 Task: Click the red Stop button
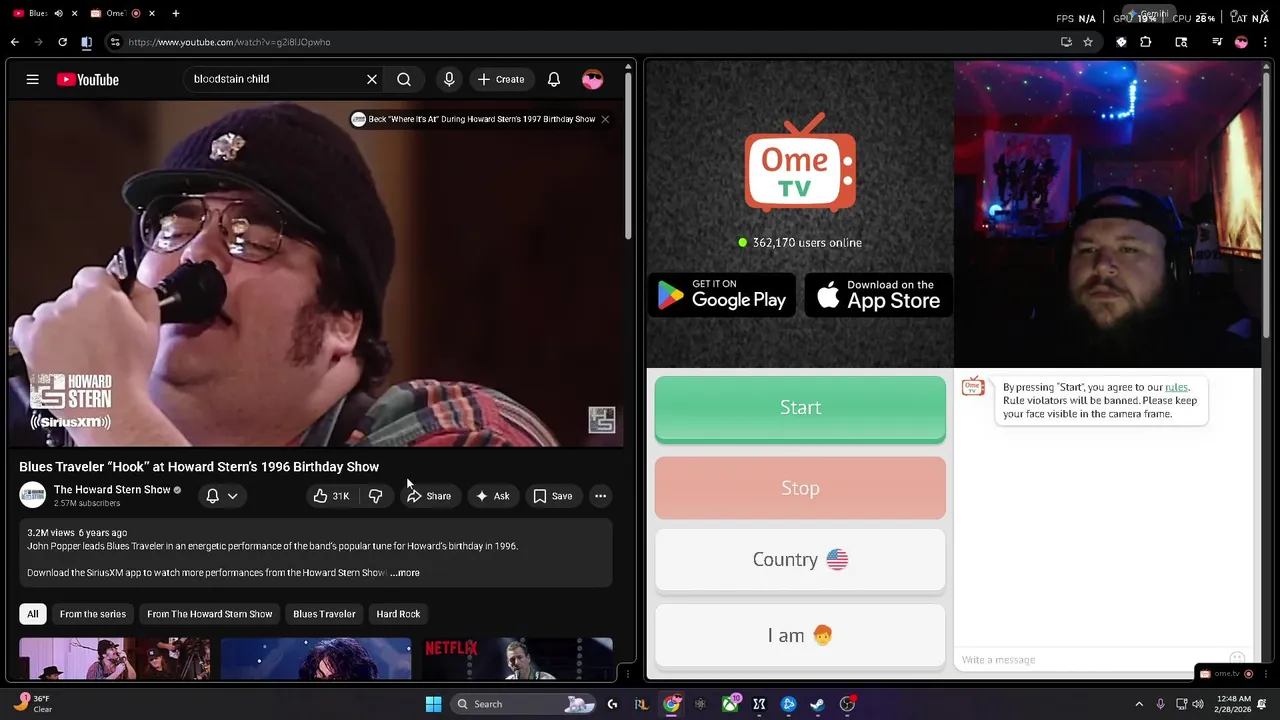(x=800, y=488)
